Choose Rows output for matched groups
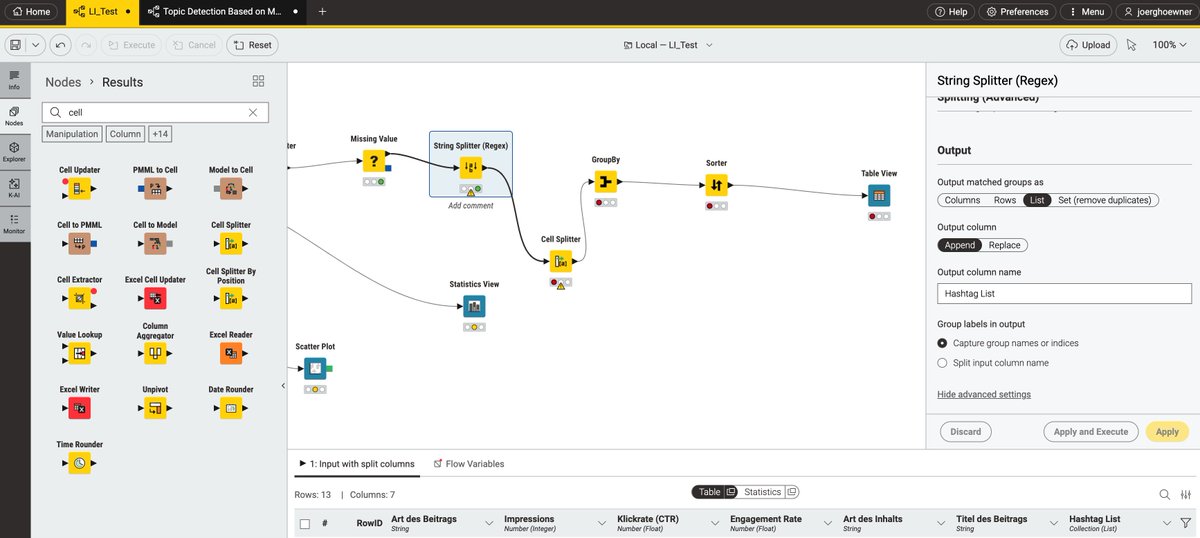Screen dimensions: 1200x538 coord(1005,200)
